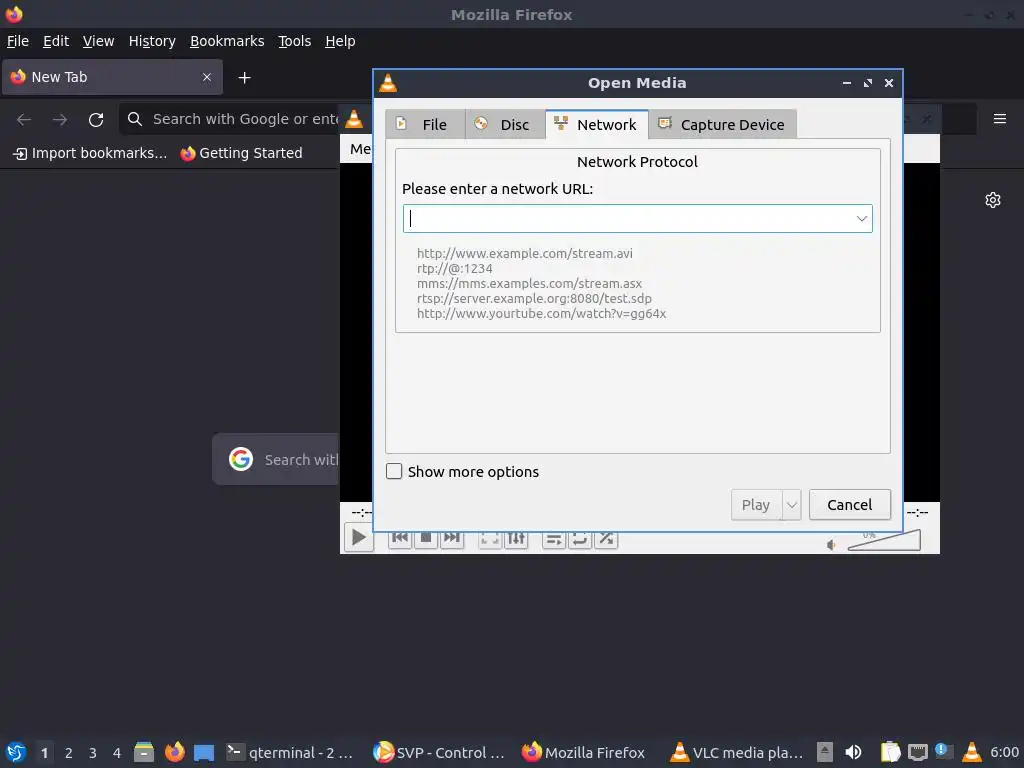
Task: Open a new Firefox tab with plus
Action: [244, 78]
